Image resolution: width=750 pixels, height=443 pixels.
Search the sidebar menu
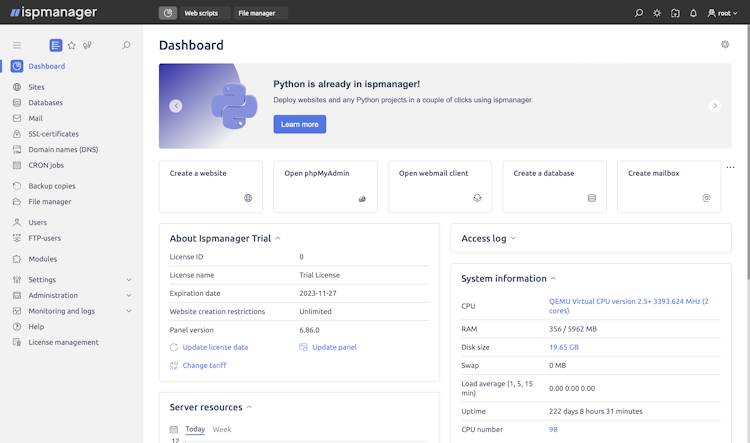click(x=126, y=45)
